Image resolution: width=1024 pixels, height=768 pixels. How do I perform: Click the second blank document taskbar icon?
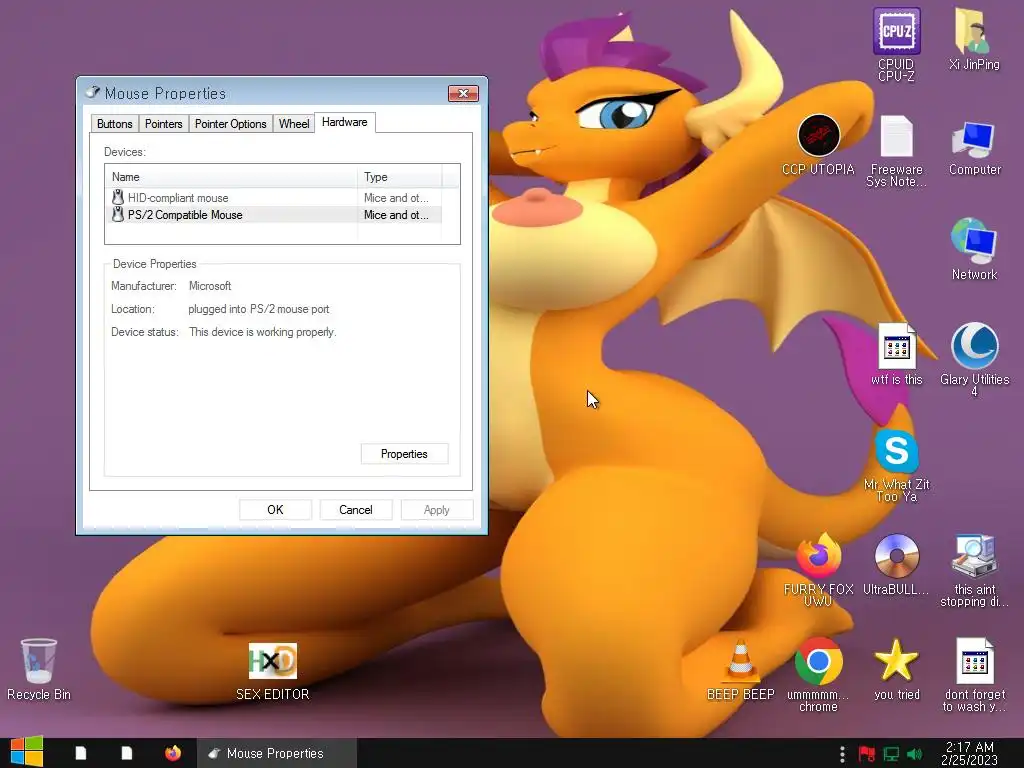(127, 753)
